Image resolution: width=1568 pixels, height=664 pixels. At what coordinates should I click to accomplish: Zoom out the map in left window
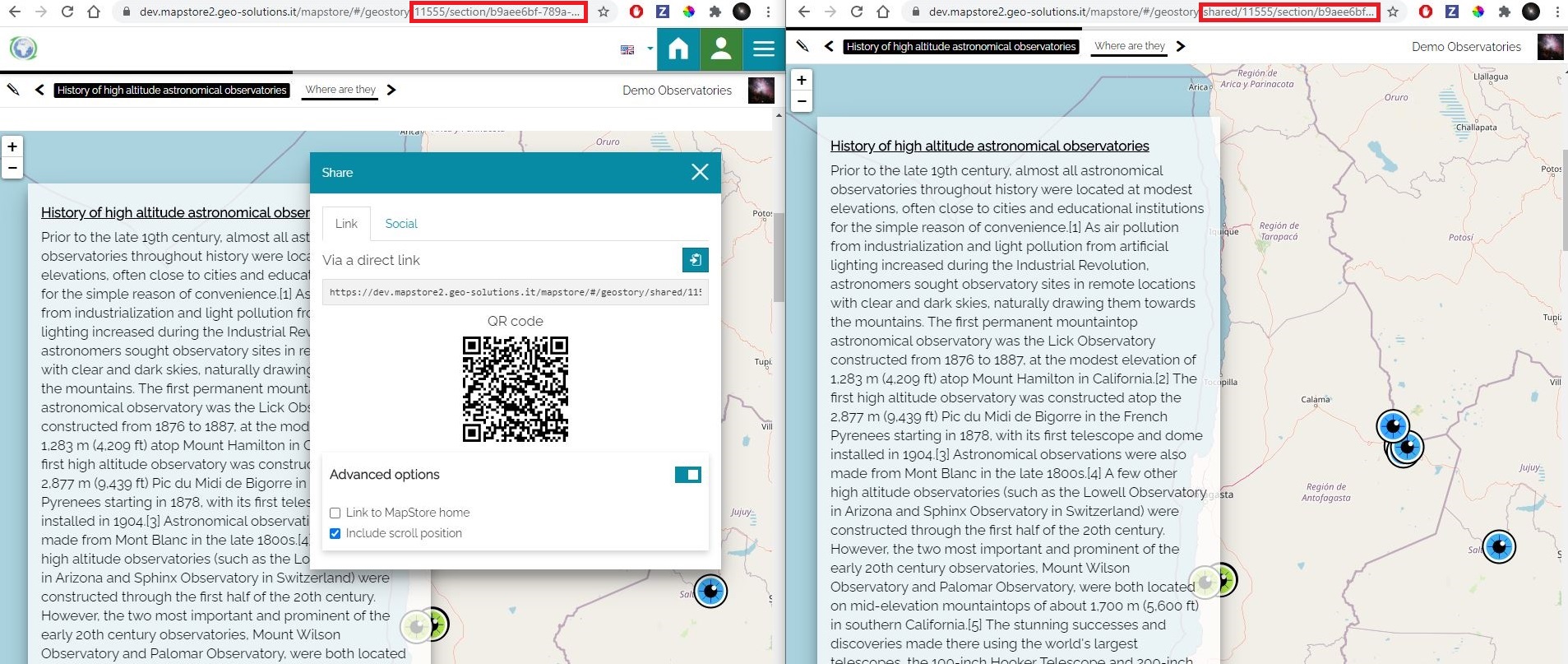12,168
